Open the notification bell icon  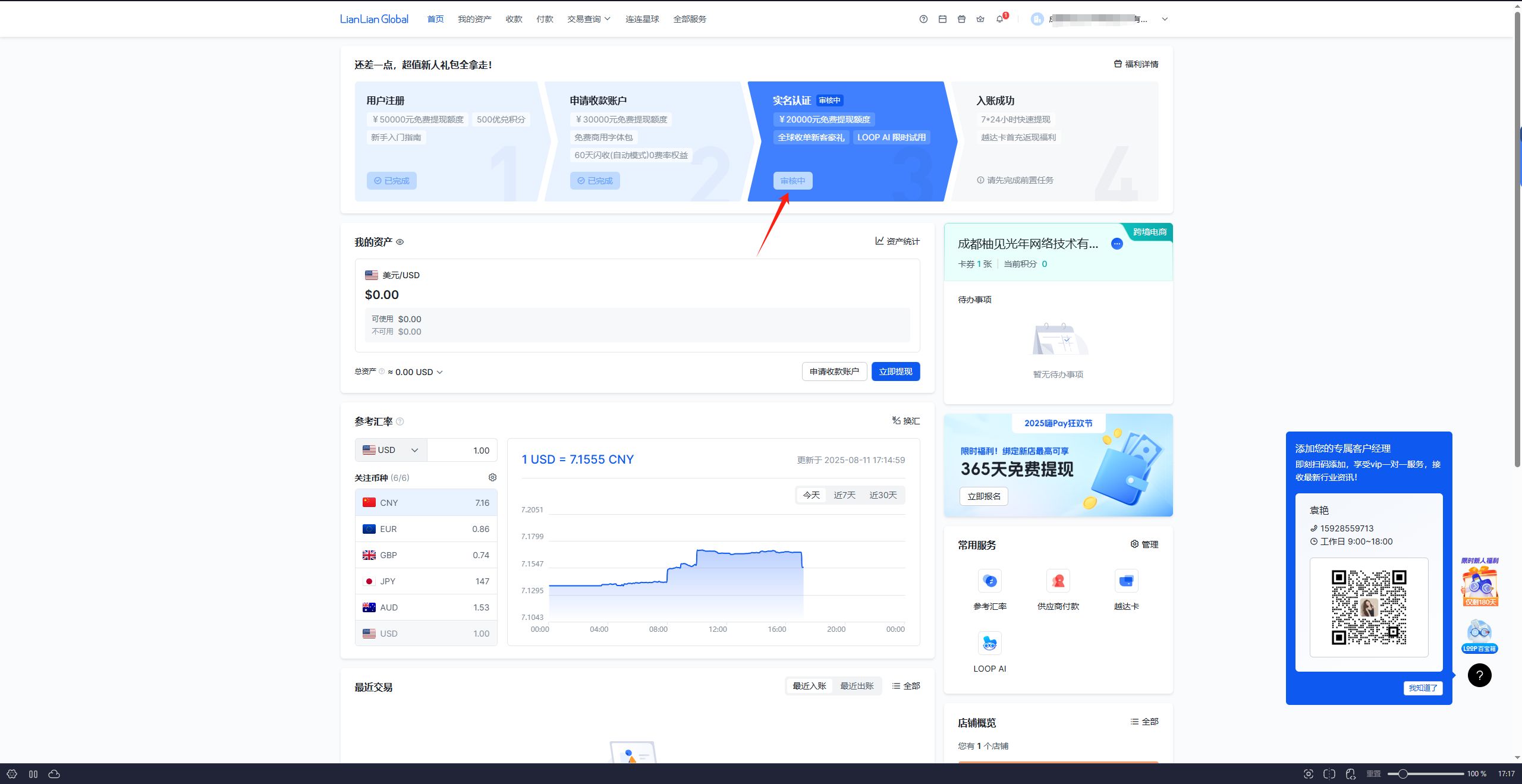click(x=999, y=19)
